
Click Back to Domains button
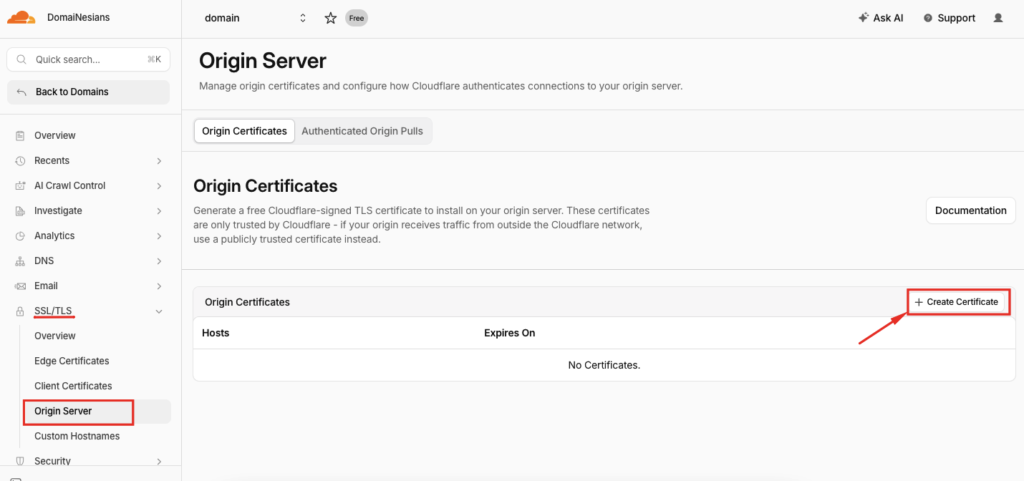click(88, 92)
